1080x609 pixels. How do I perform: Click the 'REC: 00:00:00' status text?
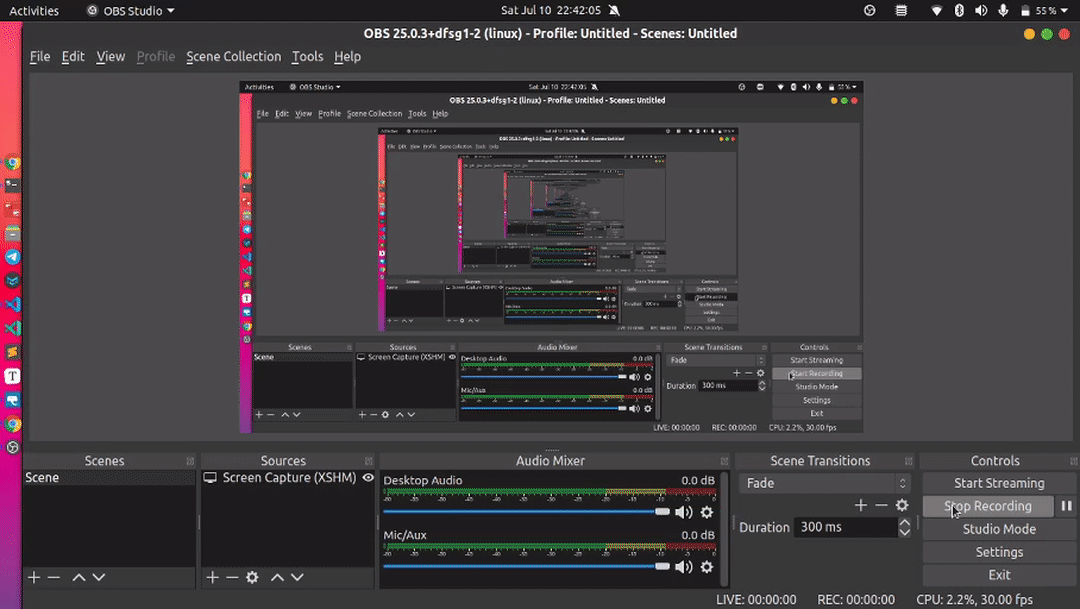point(856,600)
